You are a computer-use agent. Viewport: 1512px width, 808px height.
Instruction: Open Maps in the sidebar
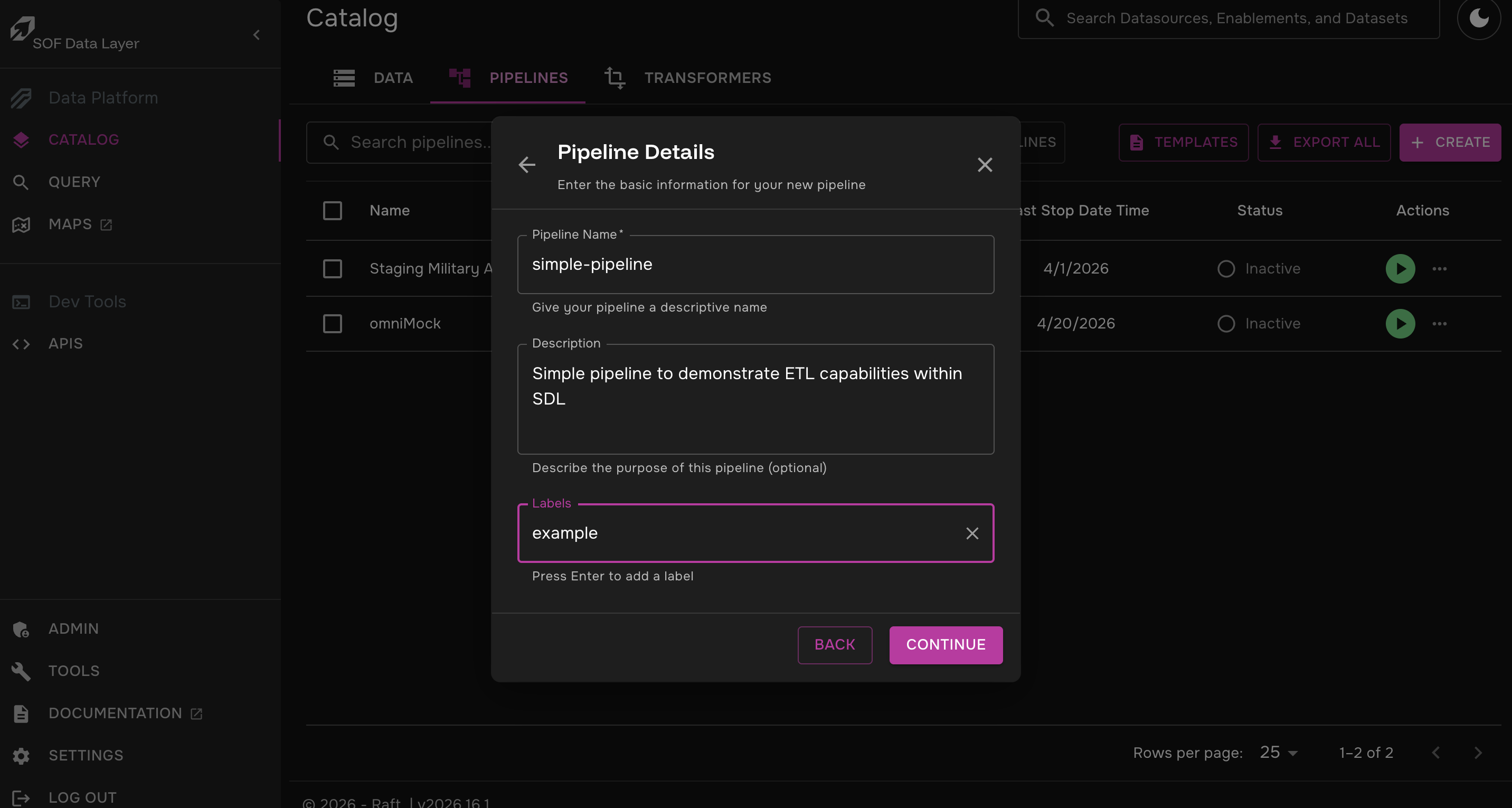[140, 224]
